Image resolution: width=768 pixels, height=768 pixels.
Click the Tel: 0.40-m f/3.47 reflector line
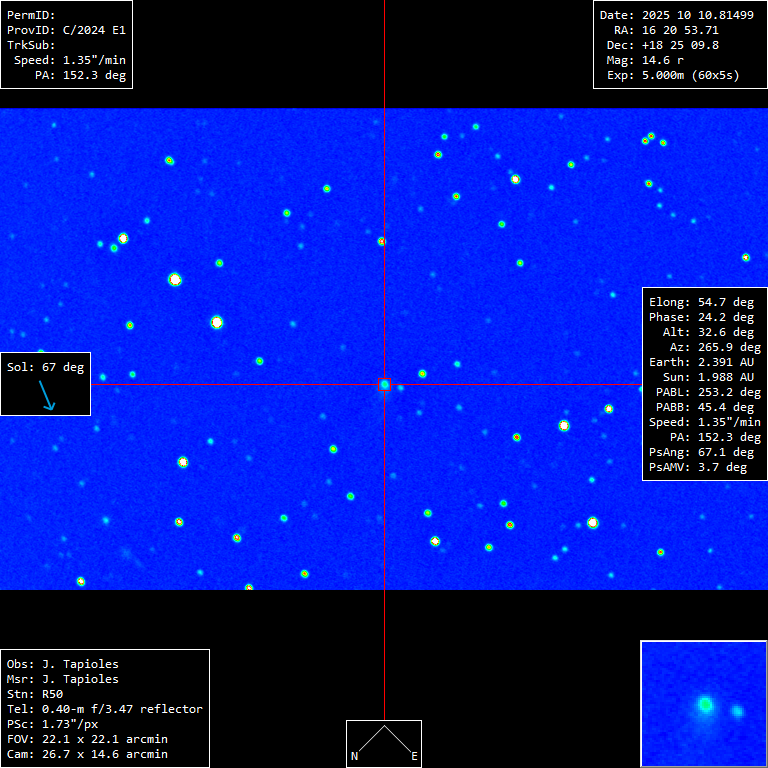point(105,709)
